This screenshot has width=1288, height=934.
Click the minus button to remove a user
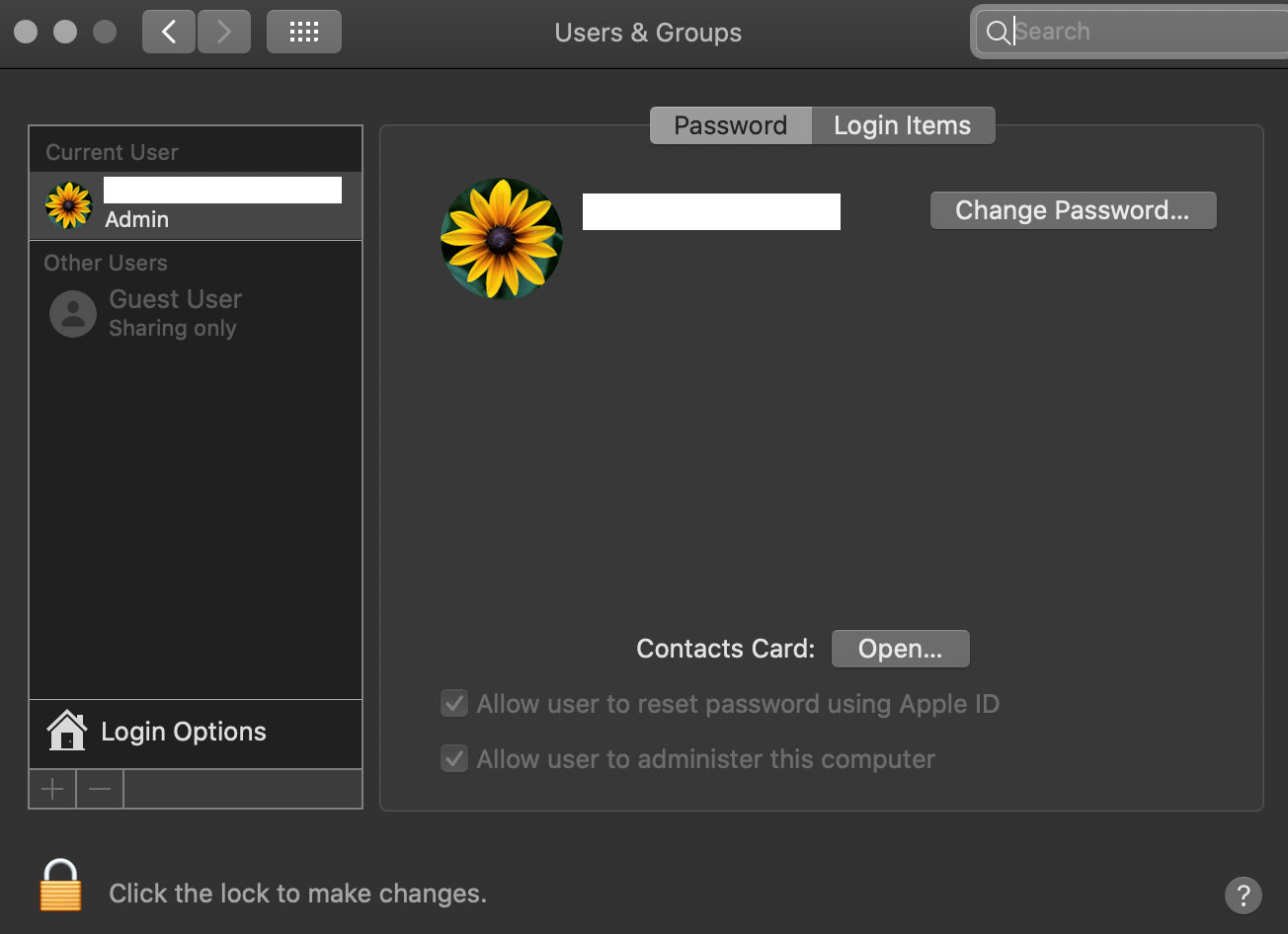point(100,789)
